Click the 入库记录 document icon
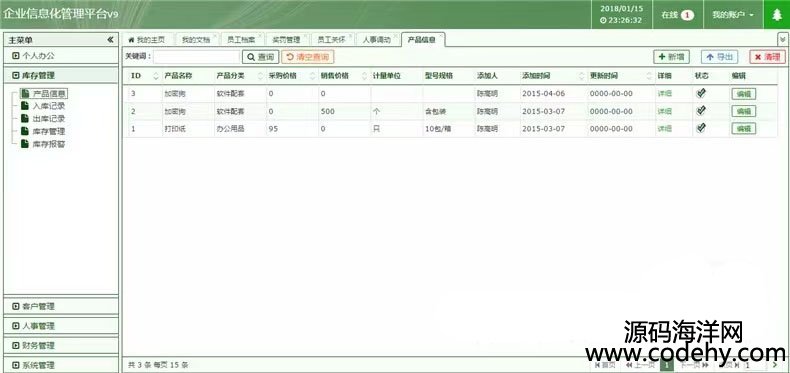The width and height of the screenshot is (790, 373). click(x=25, y=106)
